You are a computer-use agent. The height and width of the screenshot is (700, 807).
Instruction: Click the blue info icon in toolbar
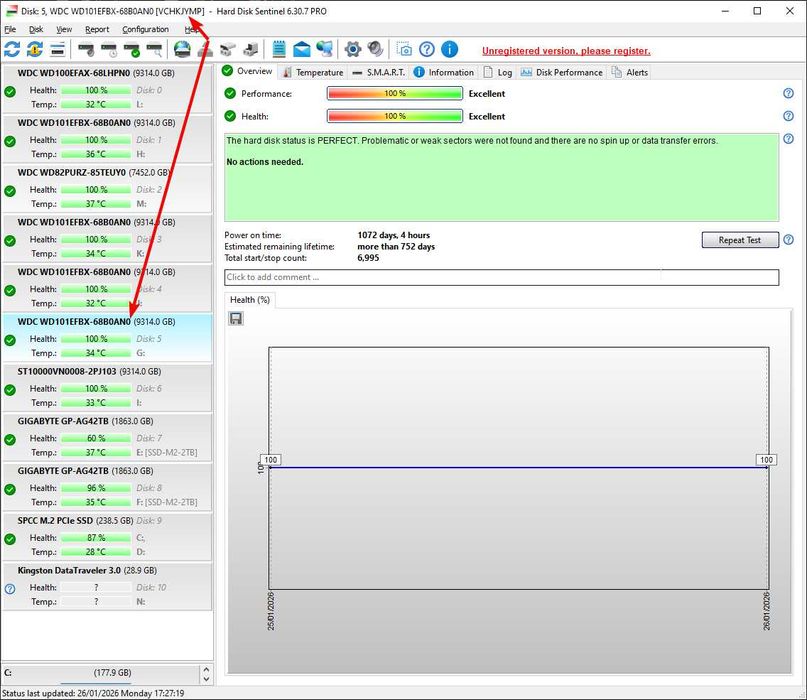coord(449,49)
